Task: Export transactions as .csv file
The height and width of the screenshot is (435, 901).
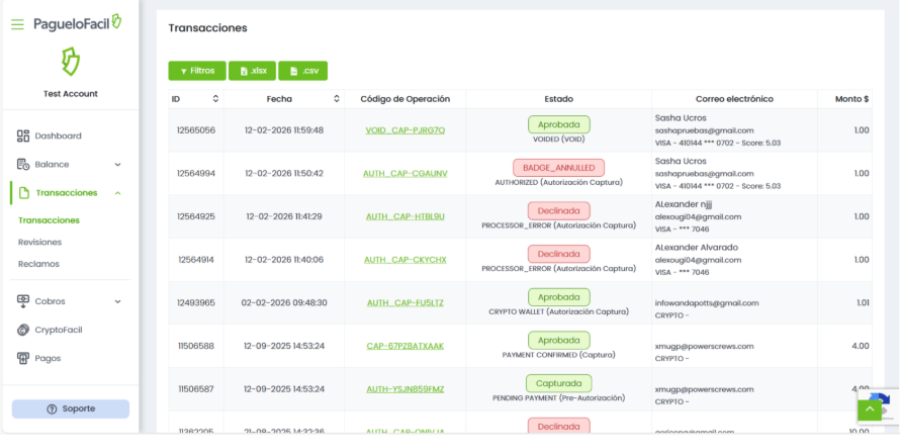Action: click(x=303, y=71)
